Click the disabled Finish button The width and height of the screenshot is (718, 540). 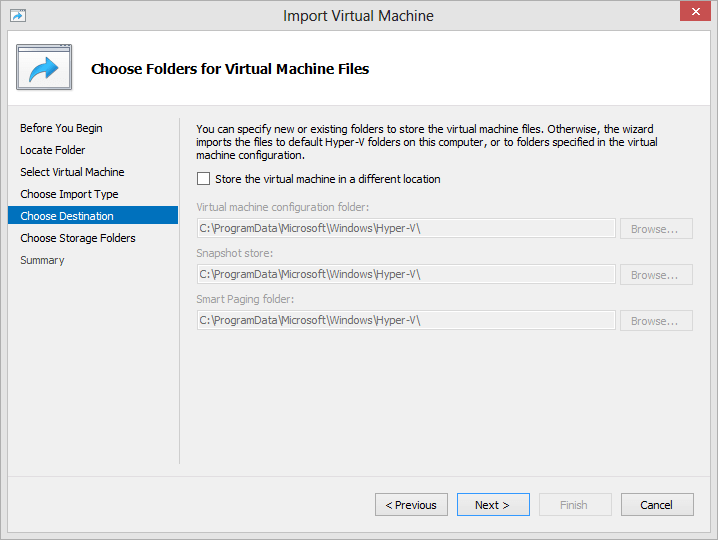coord(575,505)
